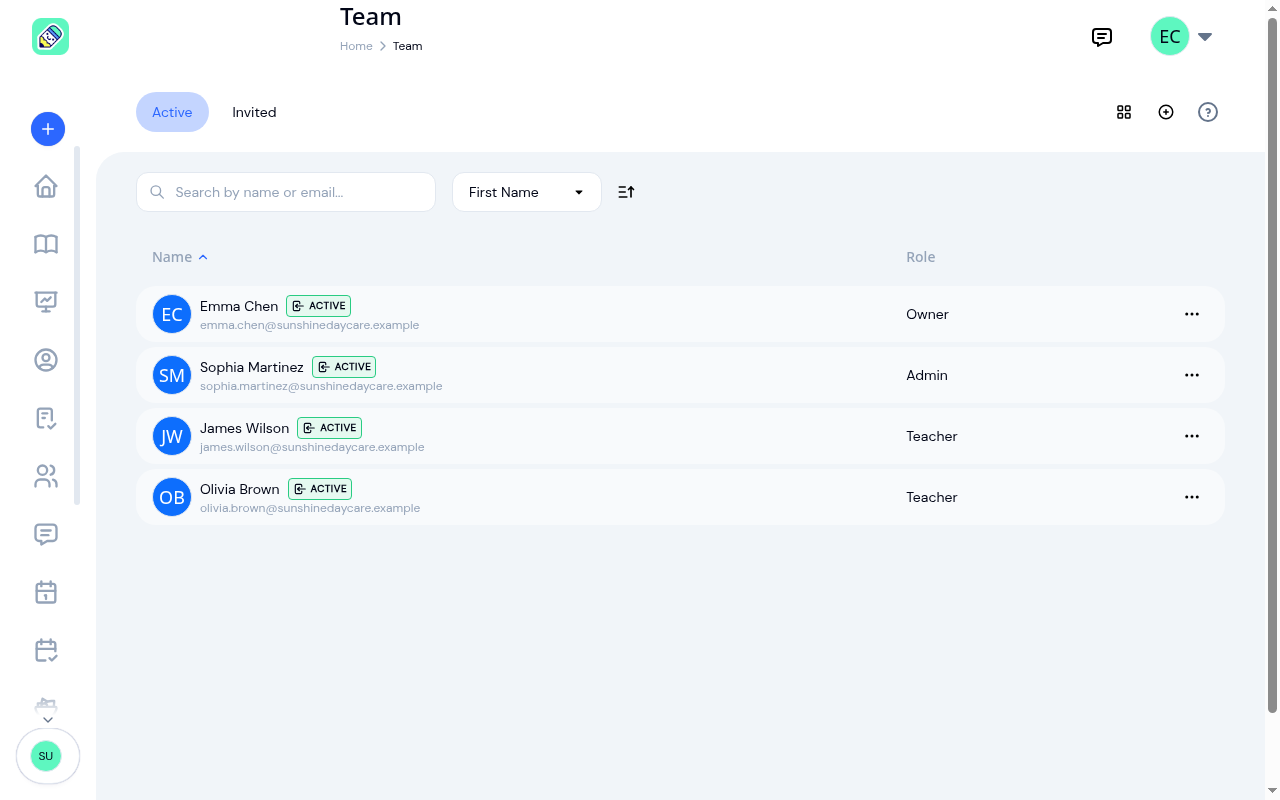Open the checklist document sidebar icon
The width and height of the screenshot is (1280, 800).
point(46,418)
